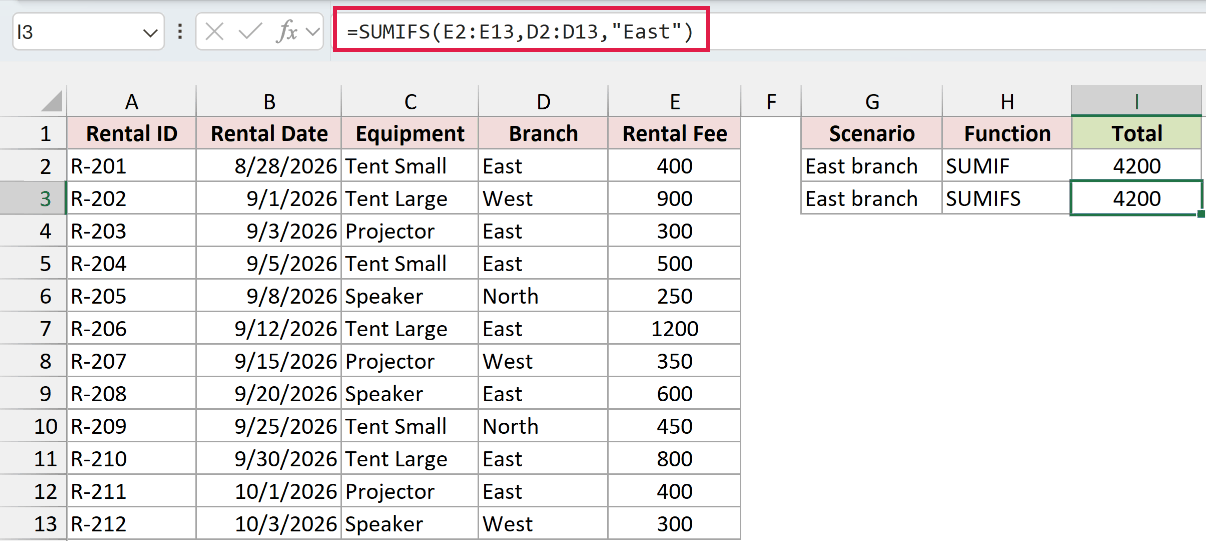
Task: Select rental fee cell 800
Action: 675,458
